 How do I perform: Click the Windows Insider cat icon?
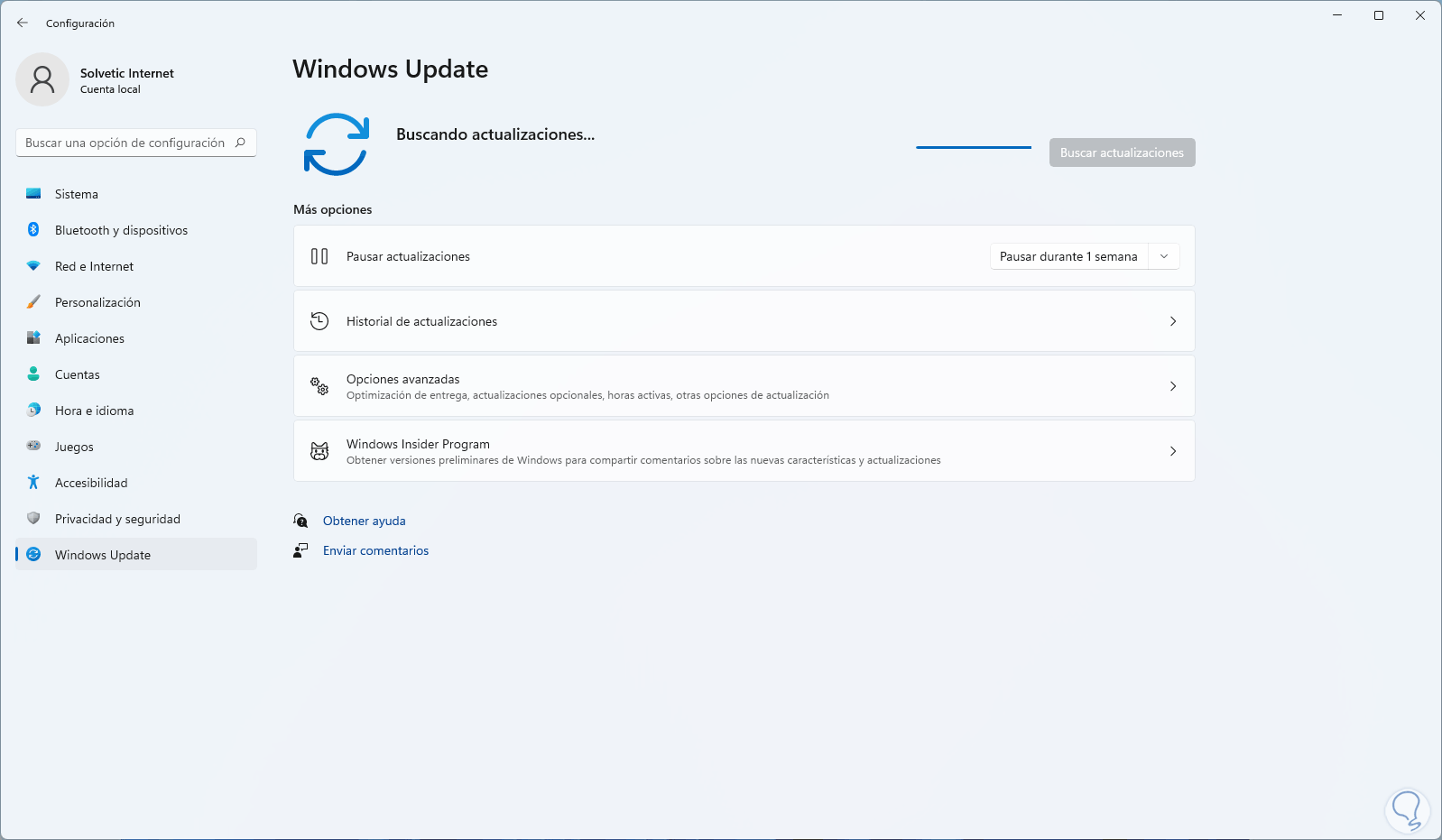(x=319, y=451)
